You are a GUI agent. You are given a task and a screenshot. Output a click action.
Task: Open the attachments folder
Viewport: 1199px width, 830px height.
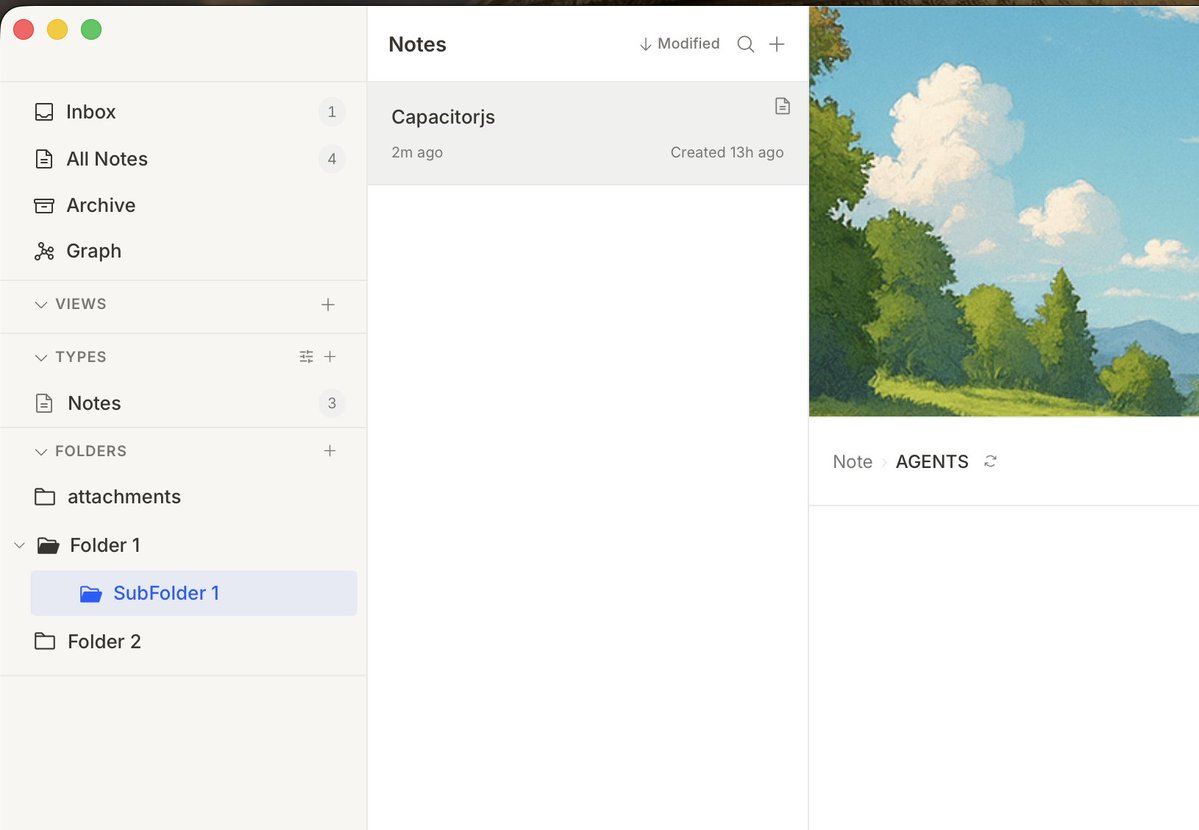(184, 496)
